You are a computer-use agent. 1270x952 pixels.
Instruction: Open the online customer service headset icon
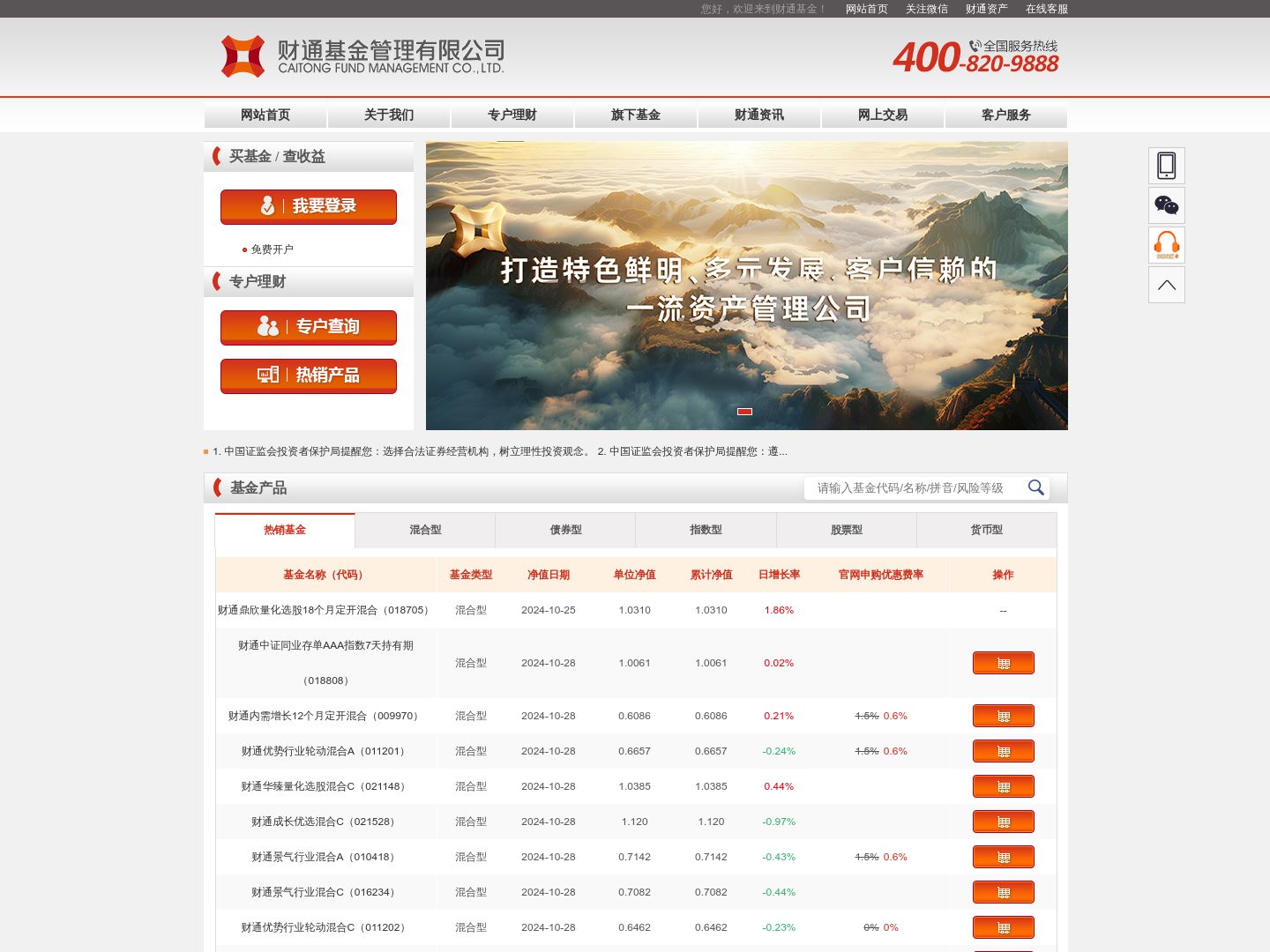tap(1166, 245)
